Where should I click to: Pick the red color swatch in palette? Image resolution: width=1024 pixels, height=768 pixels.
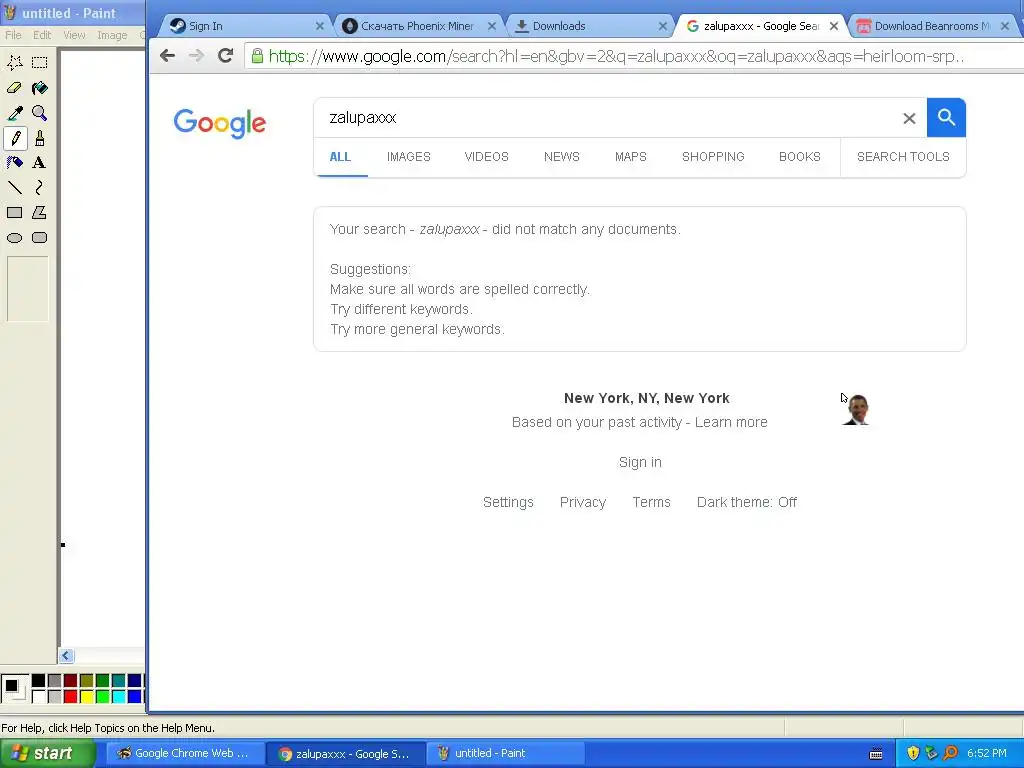[71, 697]
